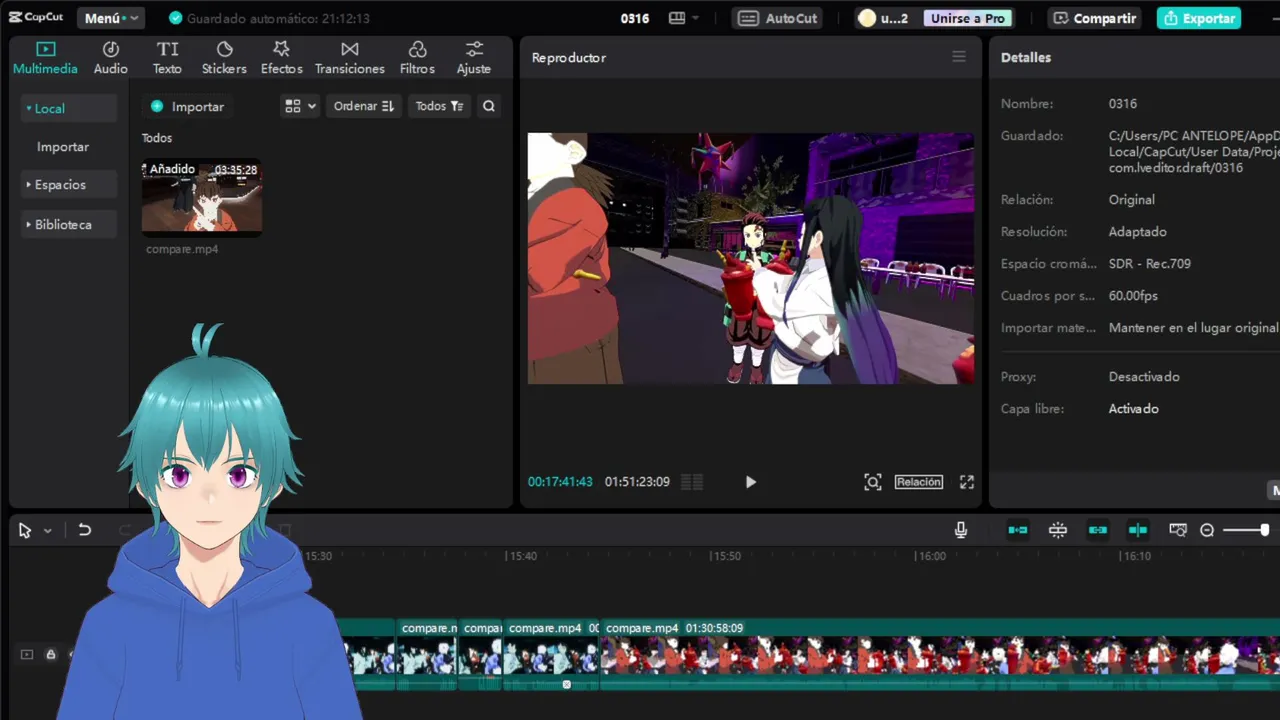Image resolution: width=1280 pixels, height=720 pixels.
Task: Click the project name 0316 in title bar
Action: click(x=635, y=18)
